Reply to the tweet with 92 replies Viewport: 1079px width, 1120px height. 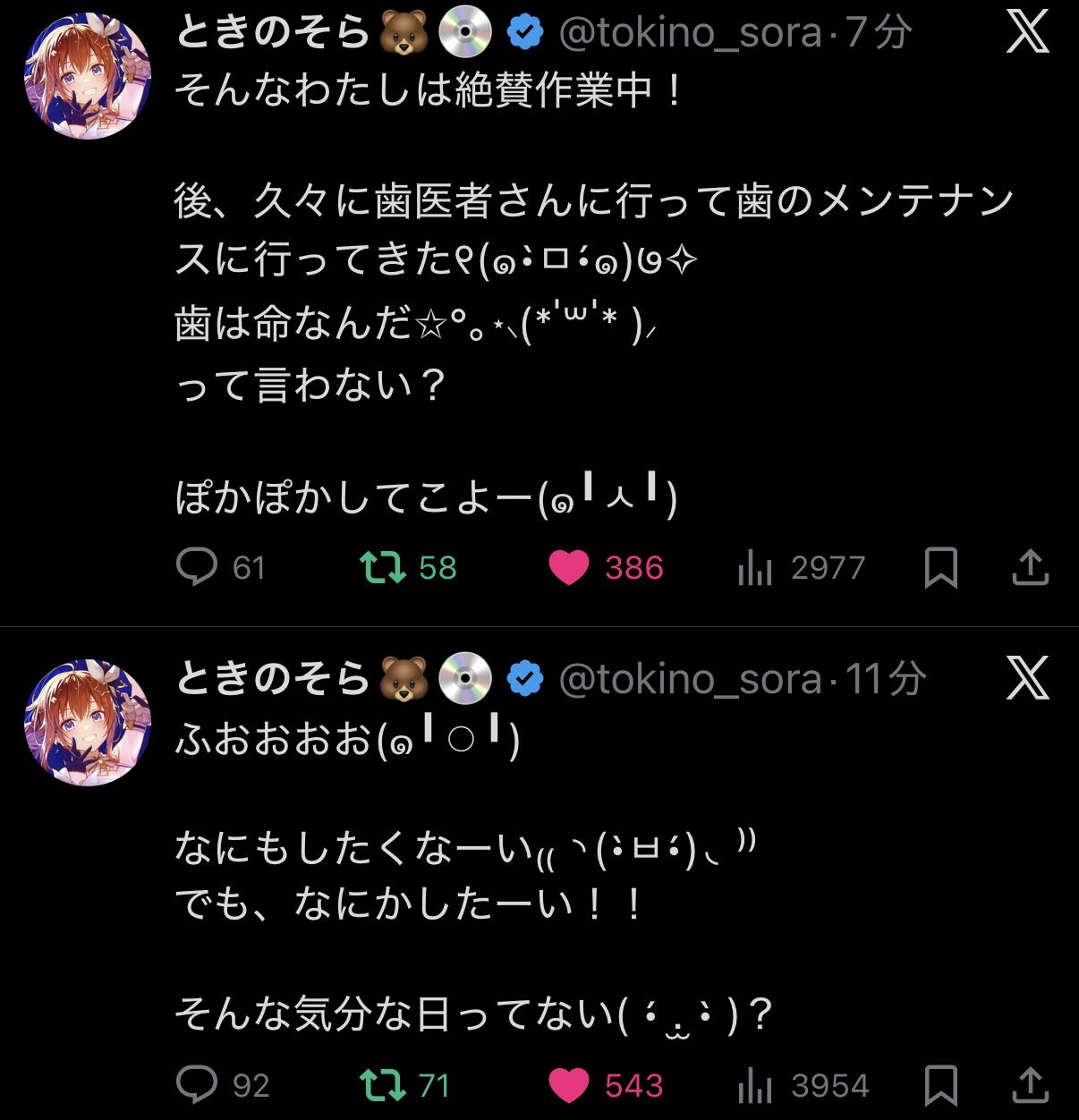pos(198,1084)
